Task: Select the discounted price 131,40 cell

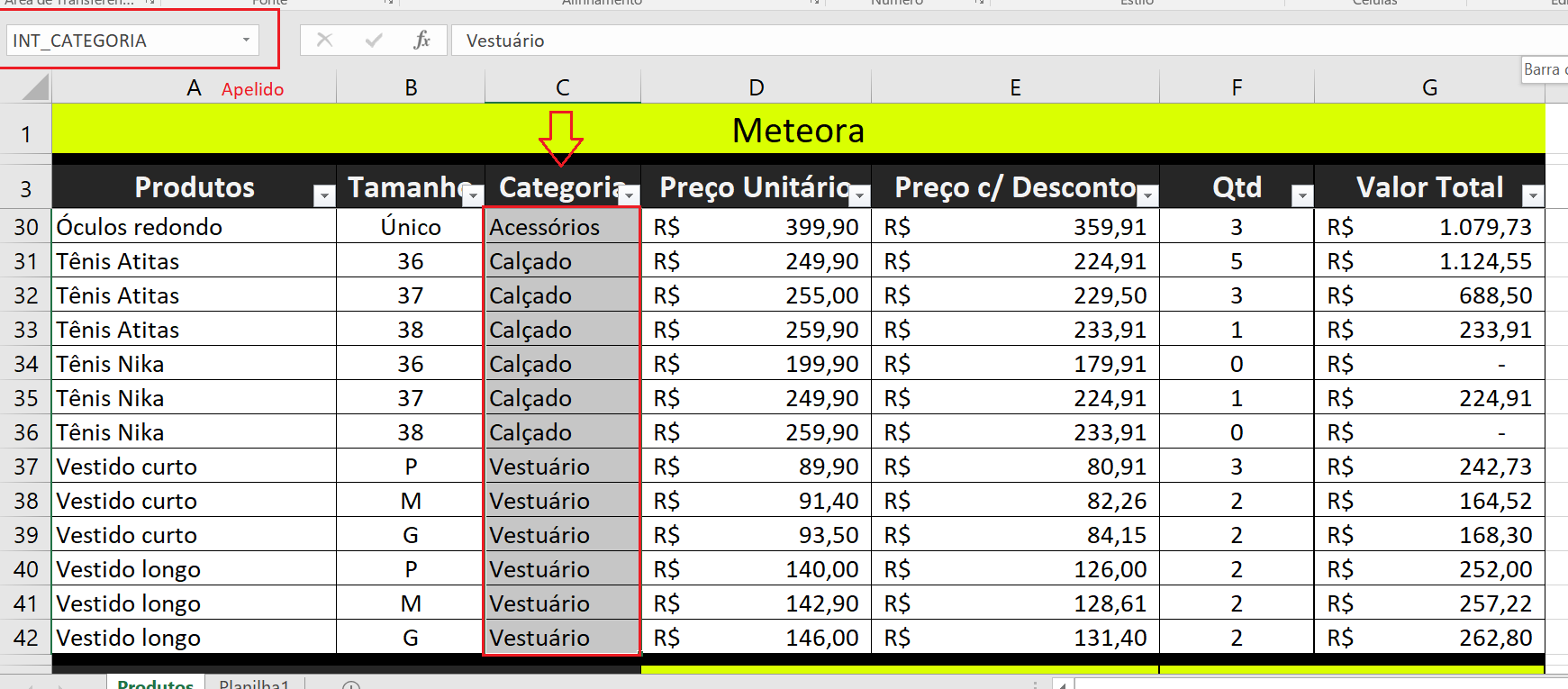Action: coord(1015,638)
